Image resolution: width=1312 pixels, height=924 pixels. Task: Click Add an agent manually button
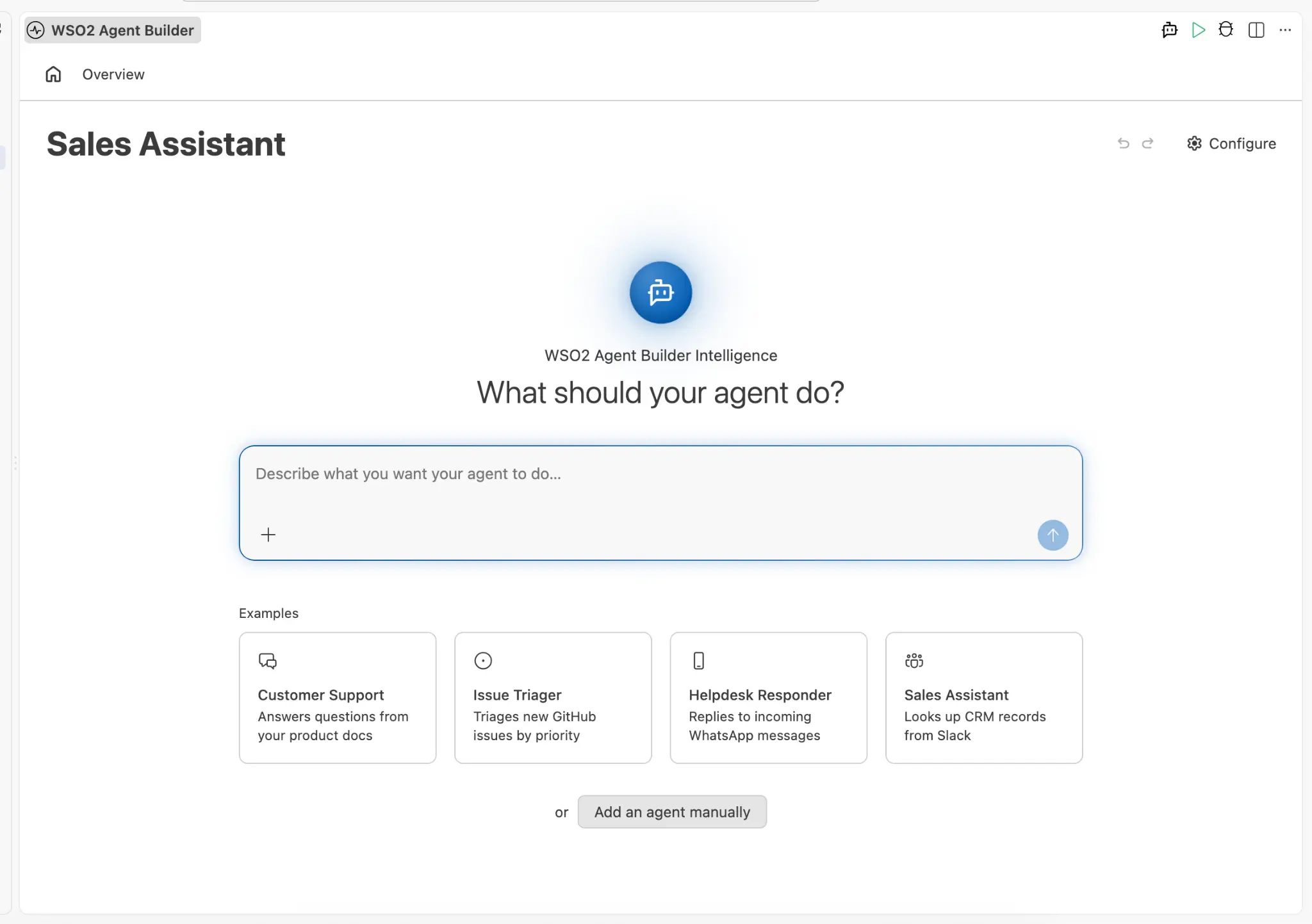(x=672, y=812)
